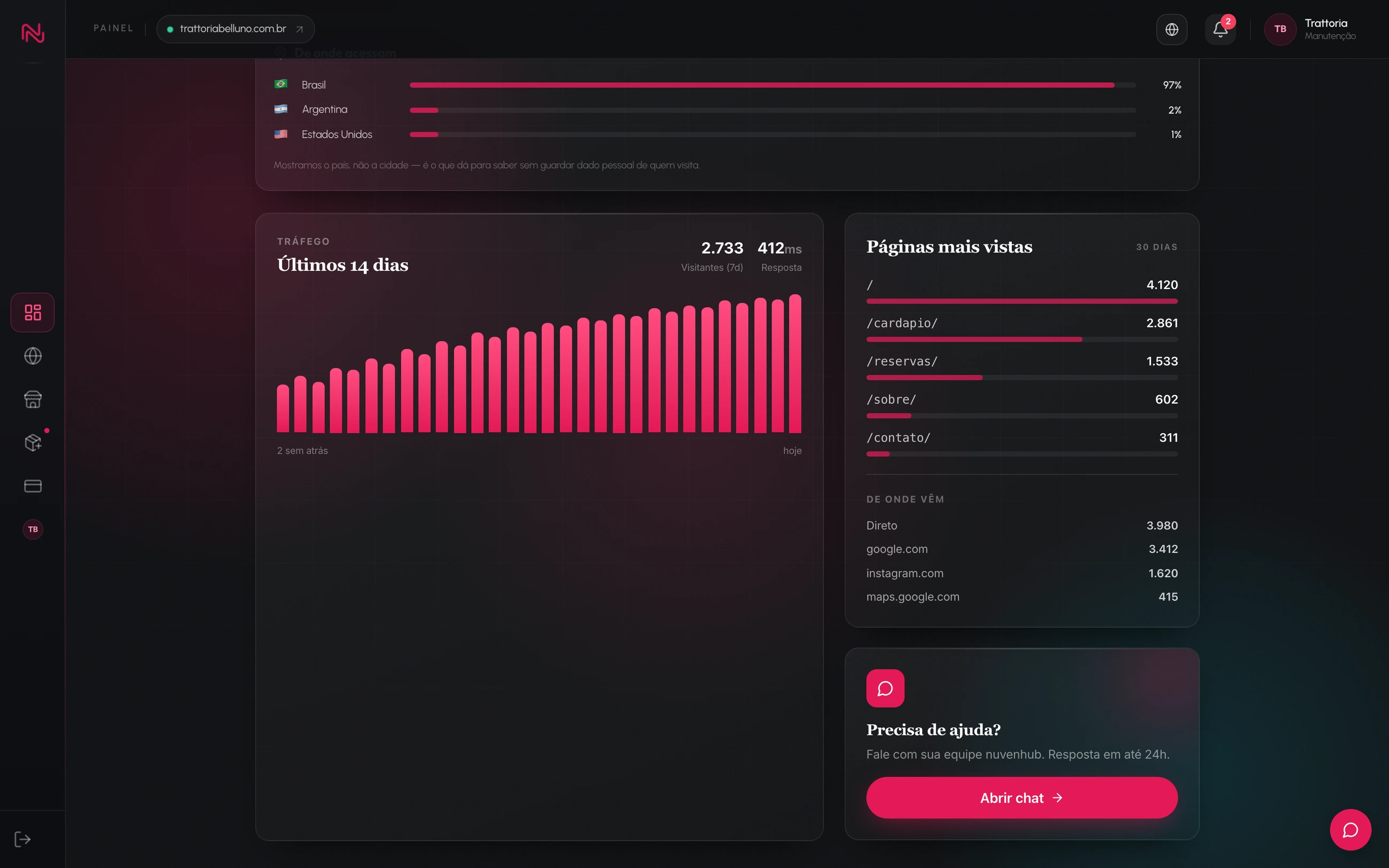
Task: Click the 412ms response value
Action: [x=779, y=248]
